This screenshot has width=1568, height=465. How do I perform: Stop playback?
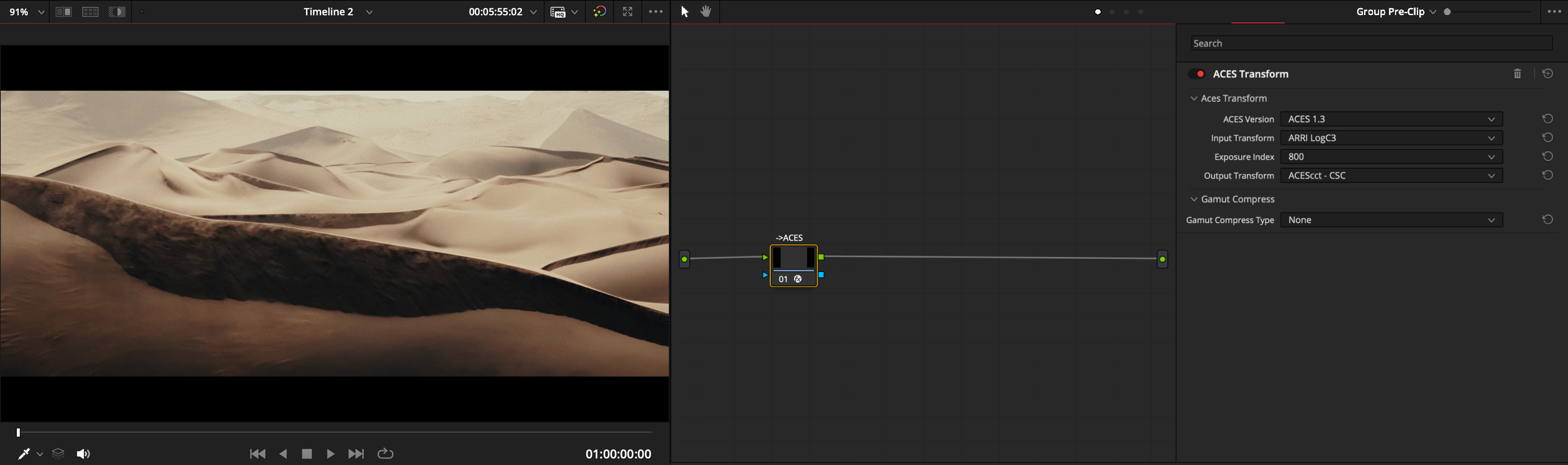[307, 454]
